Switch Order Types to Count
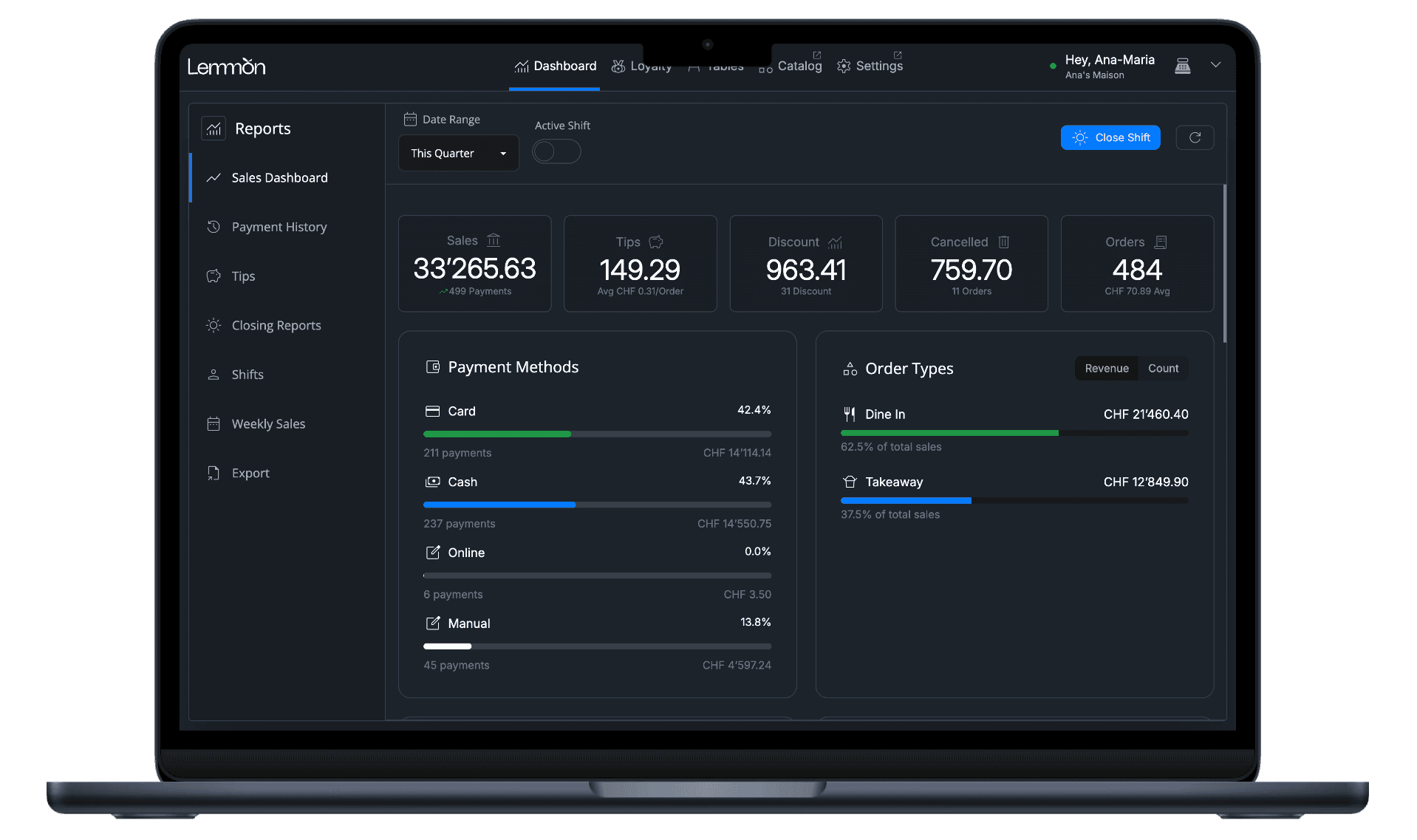 point(1163,369)
